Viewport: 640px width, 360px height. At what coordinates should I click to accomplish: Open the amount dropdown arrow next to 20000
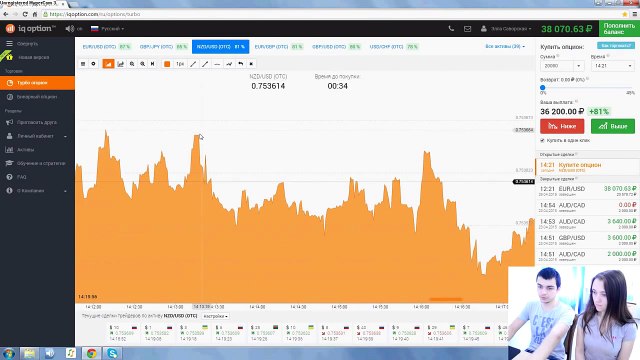(579, 66)
